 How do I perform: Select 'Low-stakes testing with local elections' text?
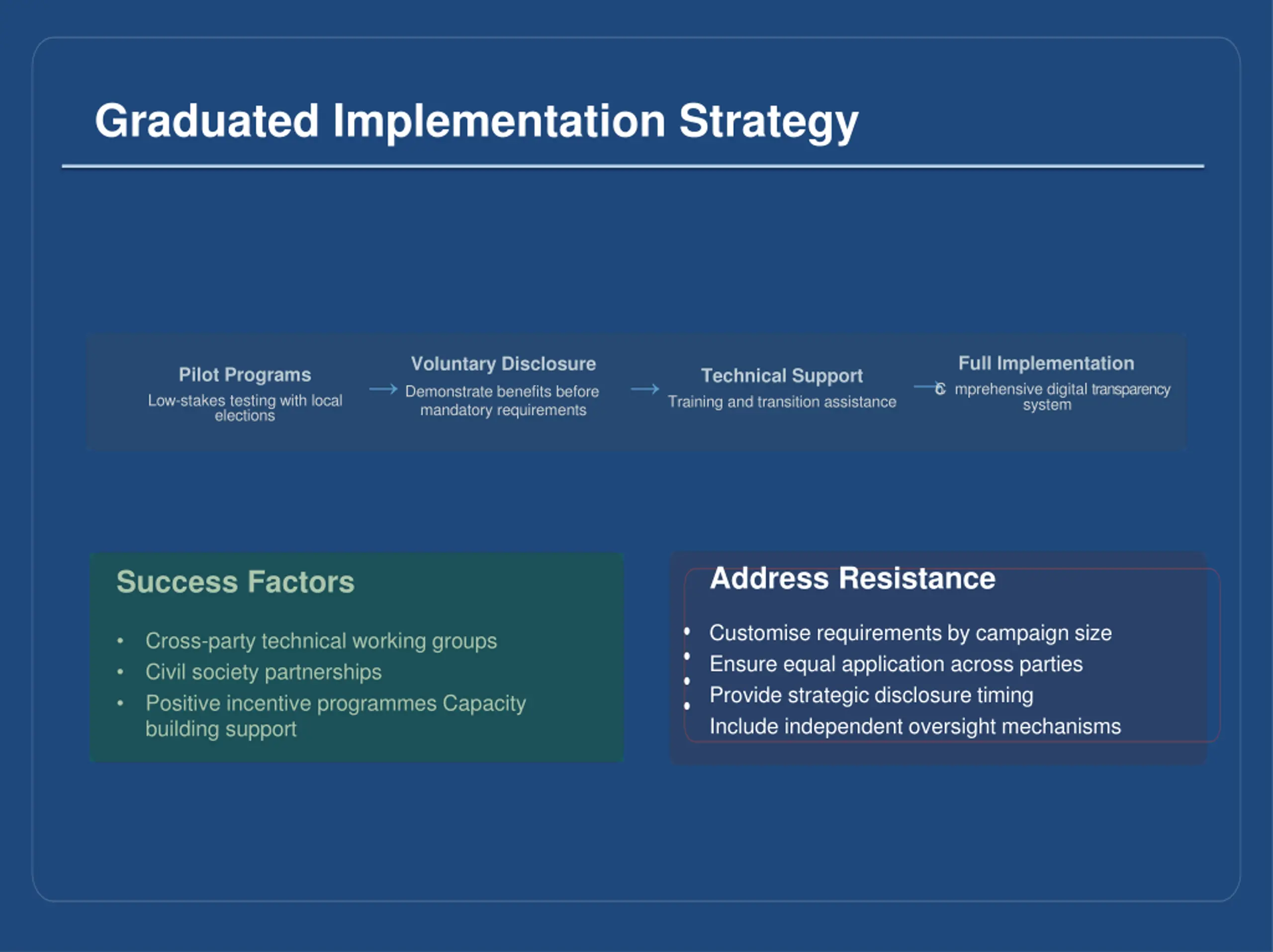tap(245, 408)
